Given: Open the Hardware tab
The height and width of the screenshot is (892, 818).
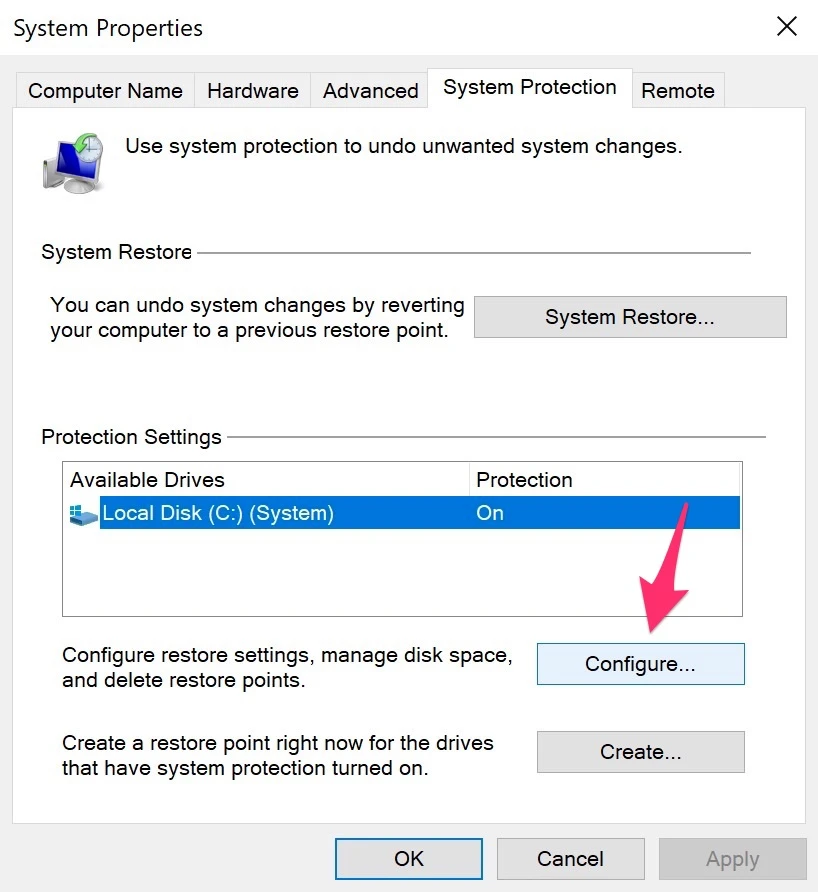Looking at the screenshot, I should coord(252,91).
